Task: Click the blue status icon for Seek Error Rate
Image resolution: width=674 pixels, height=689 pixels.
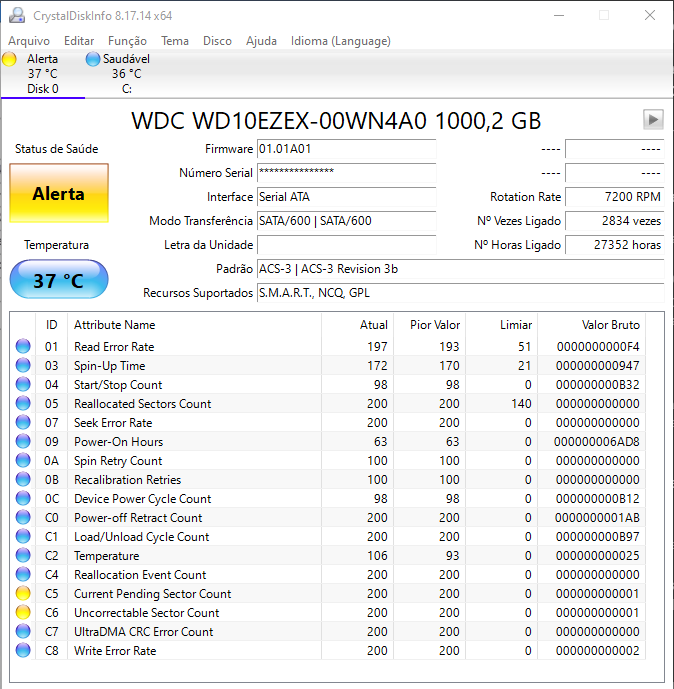Action: click(x=23, y=422)
